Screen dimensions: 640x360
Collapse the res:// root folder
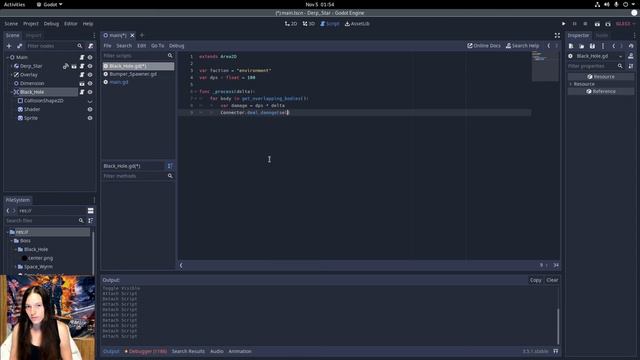click(x=7, y=232)
